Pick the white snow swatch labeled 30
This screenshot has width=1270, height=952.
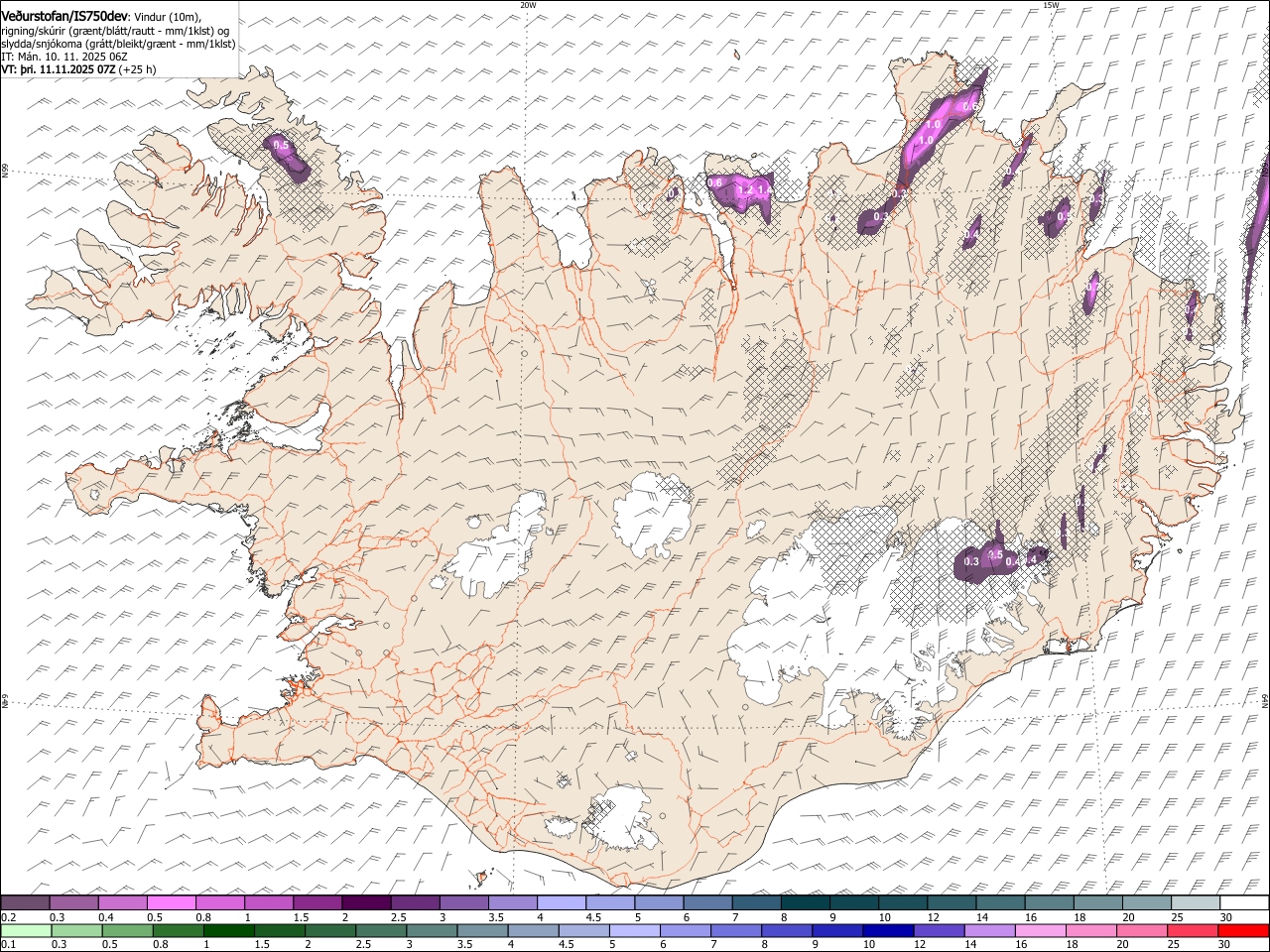tap(1243, 903)
